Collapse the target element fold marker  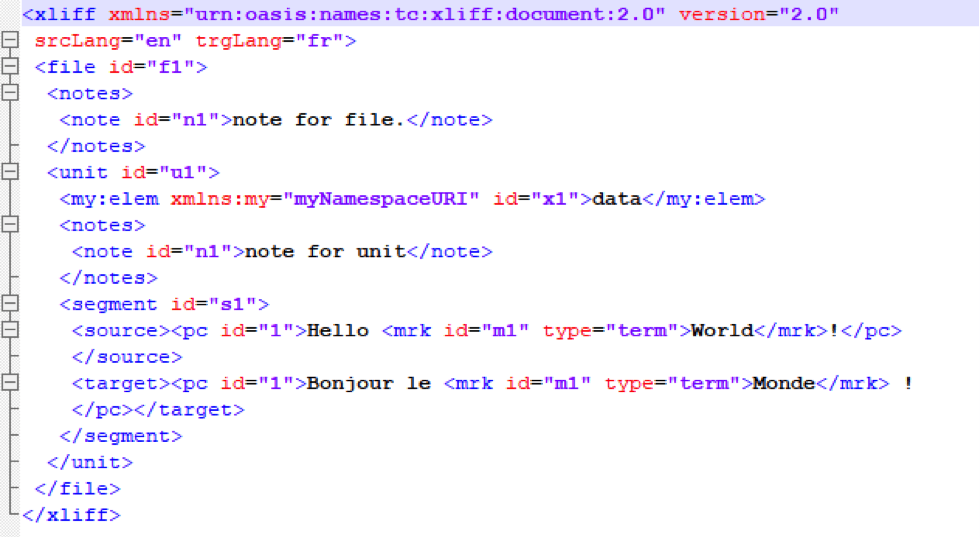point(10,382)
